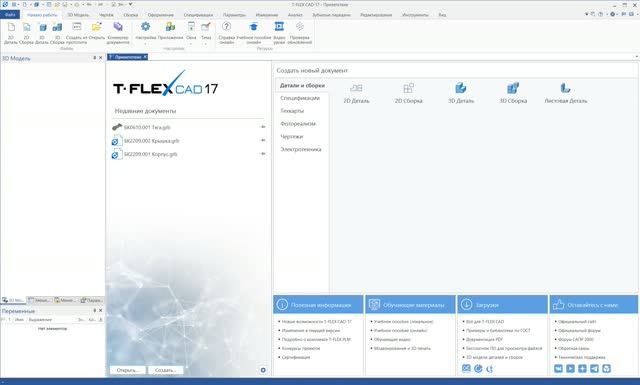The height and width of the screenshot is (385, 640).
Task: Select the Фотореализм category
Action: pos(298,124)
